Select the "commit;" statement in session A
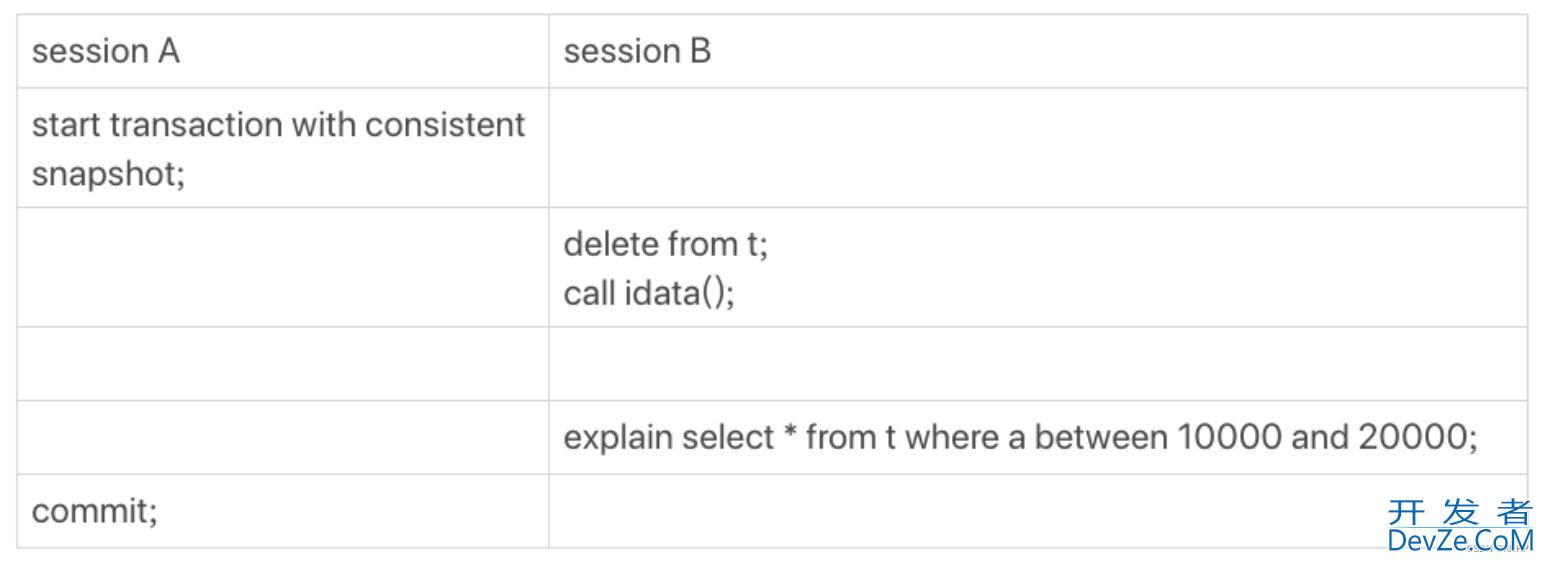The height and width of the screenshot is (562, 1544). pos(95,511)
